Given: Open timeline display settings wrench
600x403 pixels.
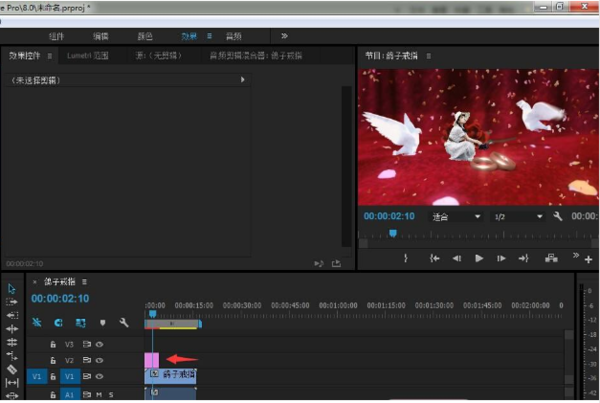Looking at the screenshot, I should coord(124,323).
